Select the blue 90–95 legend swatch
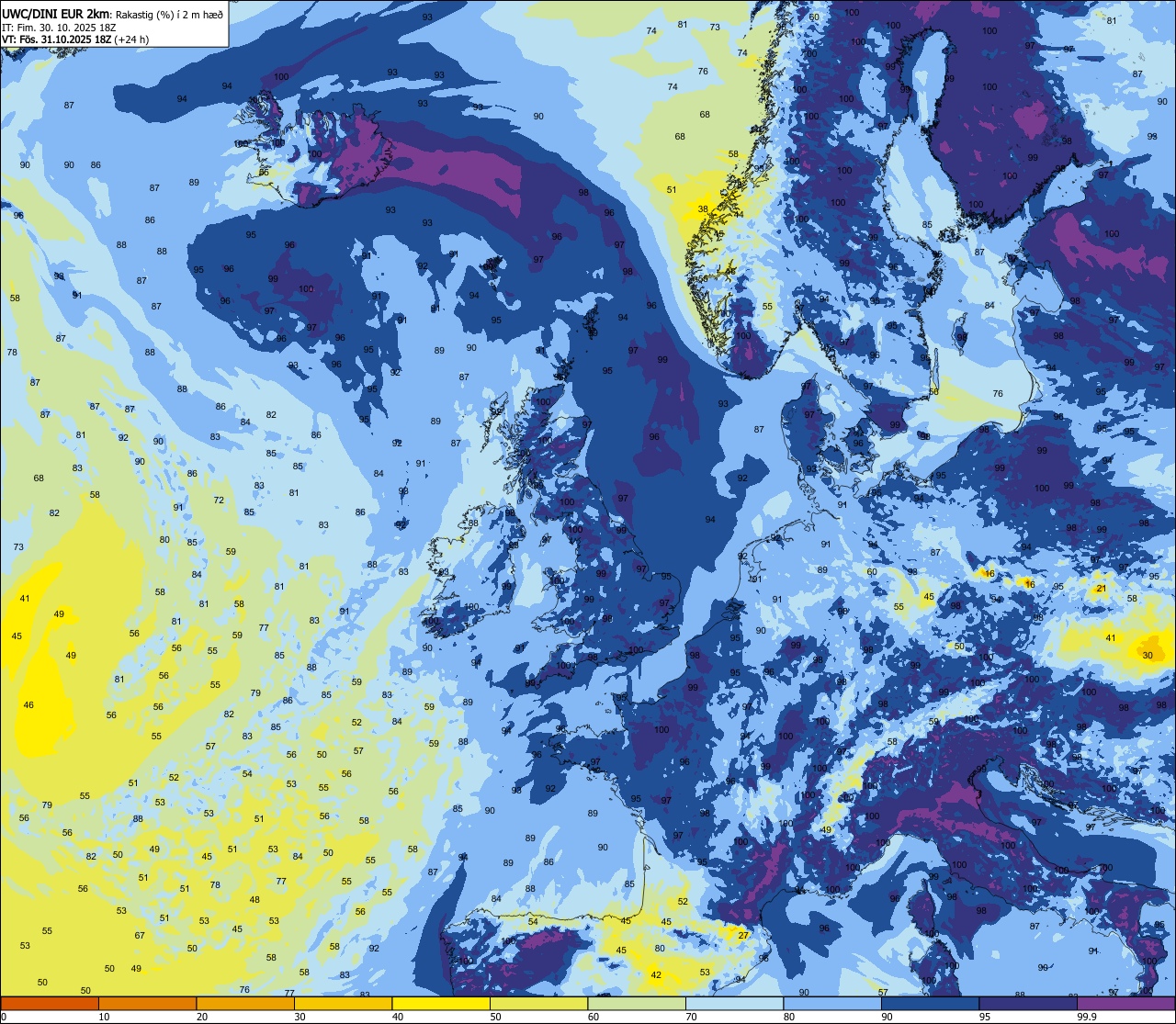 pos(930,1003)
